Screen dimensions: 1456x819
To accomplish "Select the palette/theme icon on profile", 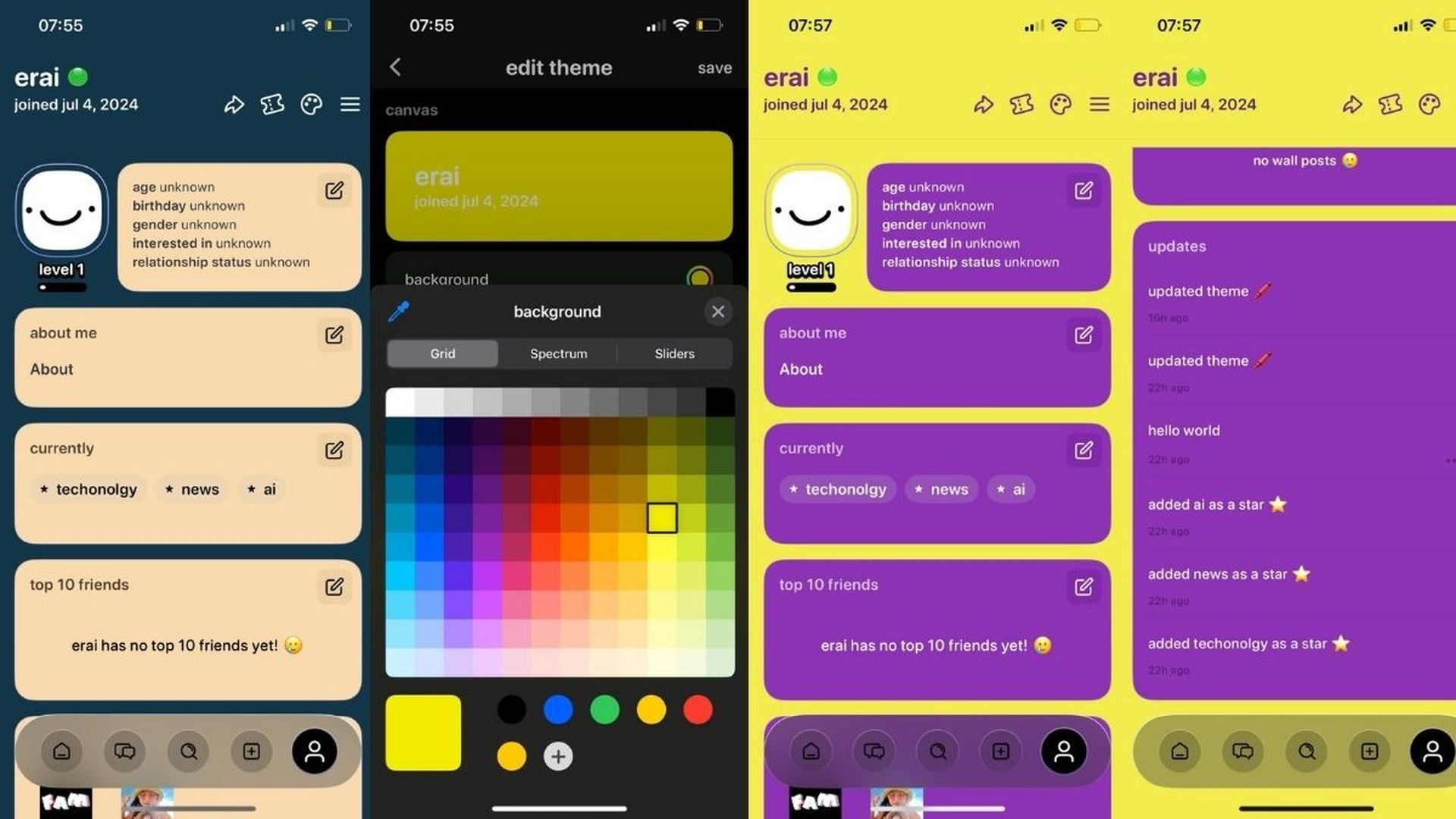I will point(312,104).
